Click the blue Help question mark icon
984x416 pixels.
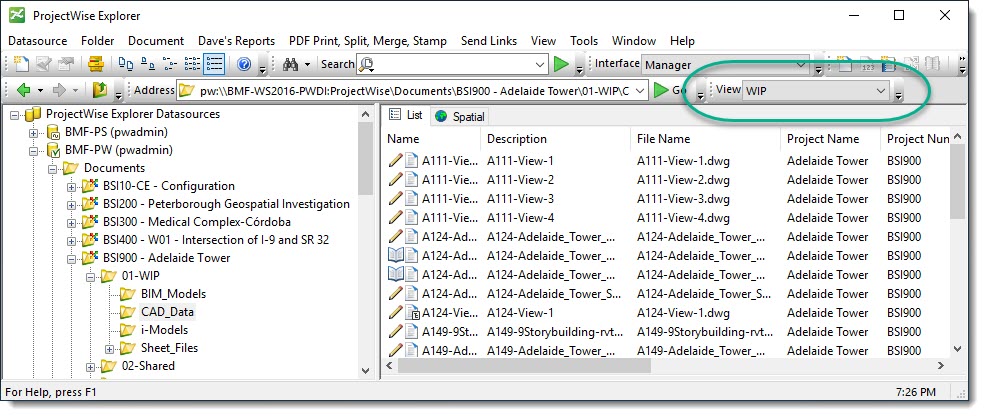244,65
